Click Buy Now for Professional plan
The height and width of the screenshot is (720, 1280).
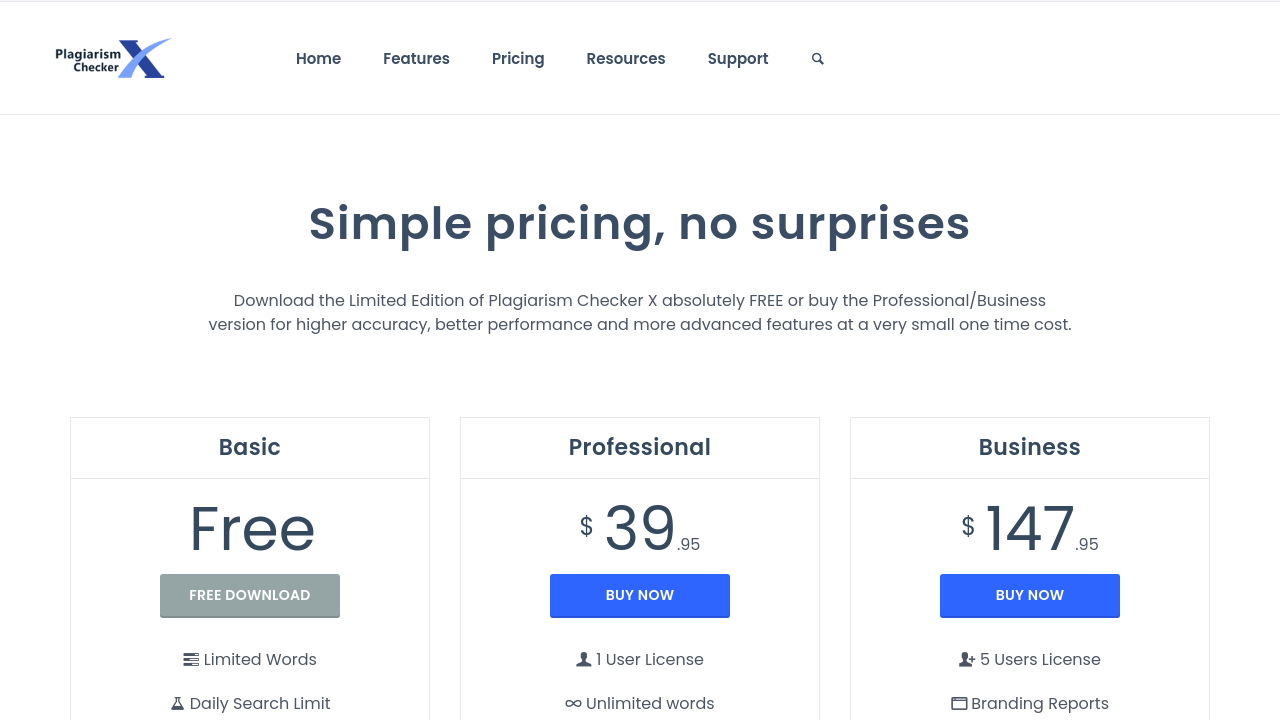(x=640, y=596)
